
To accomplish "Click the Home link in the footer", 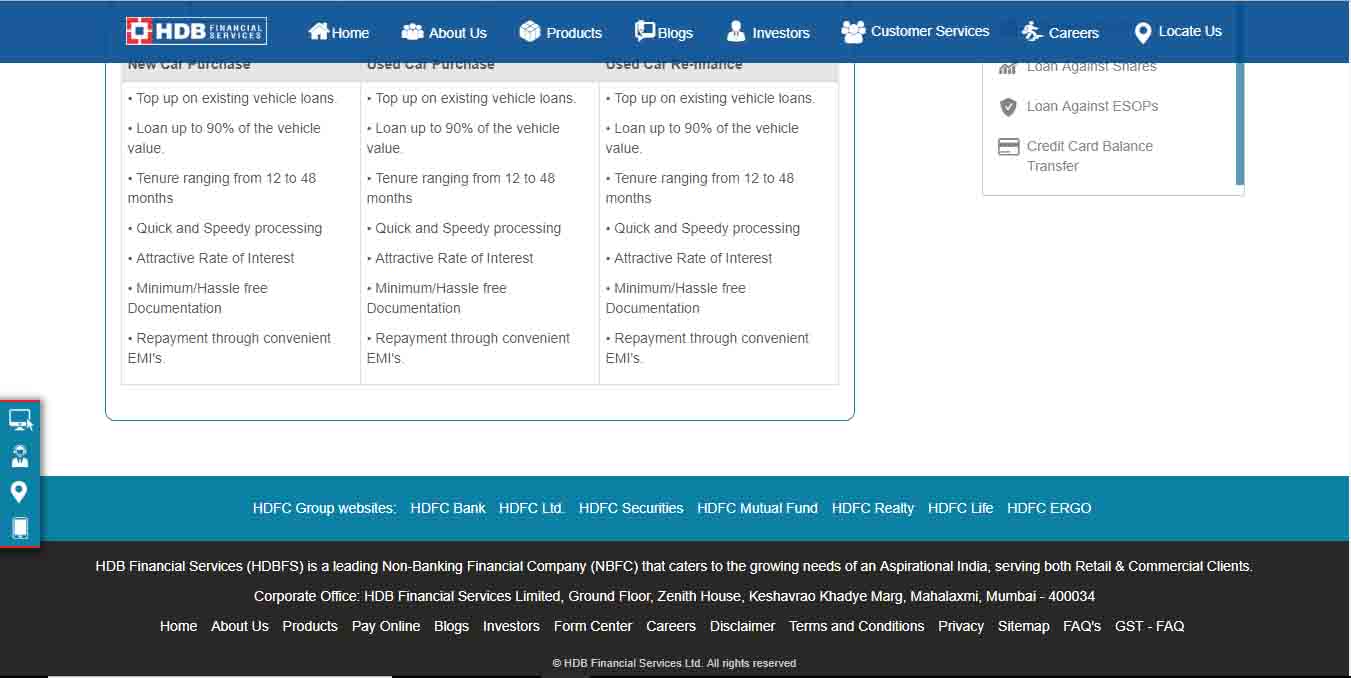I will (x=178, y=626).
